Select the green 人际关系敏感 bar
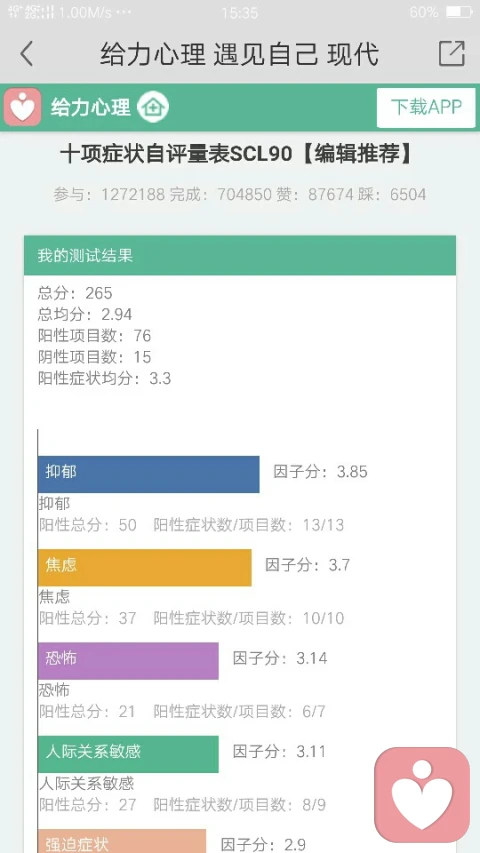The height and width of the screenshot is (853, 480). pos(128,754)
